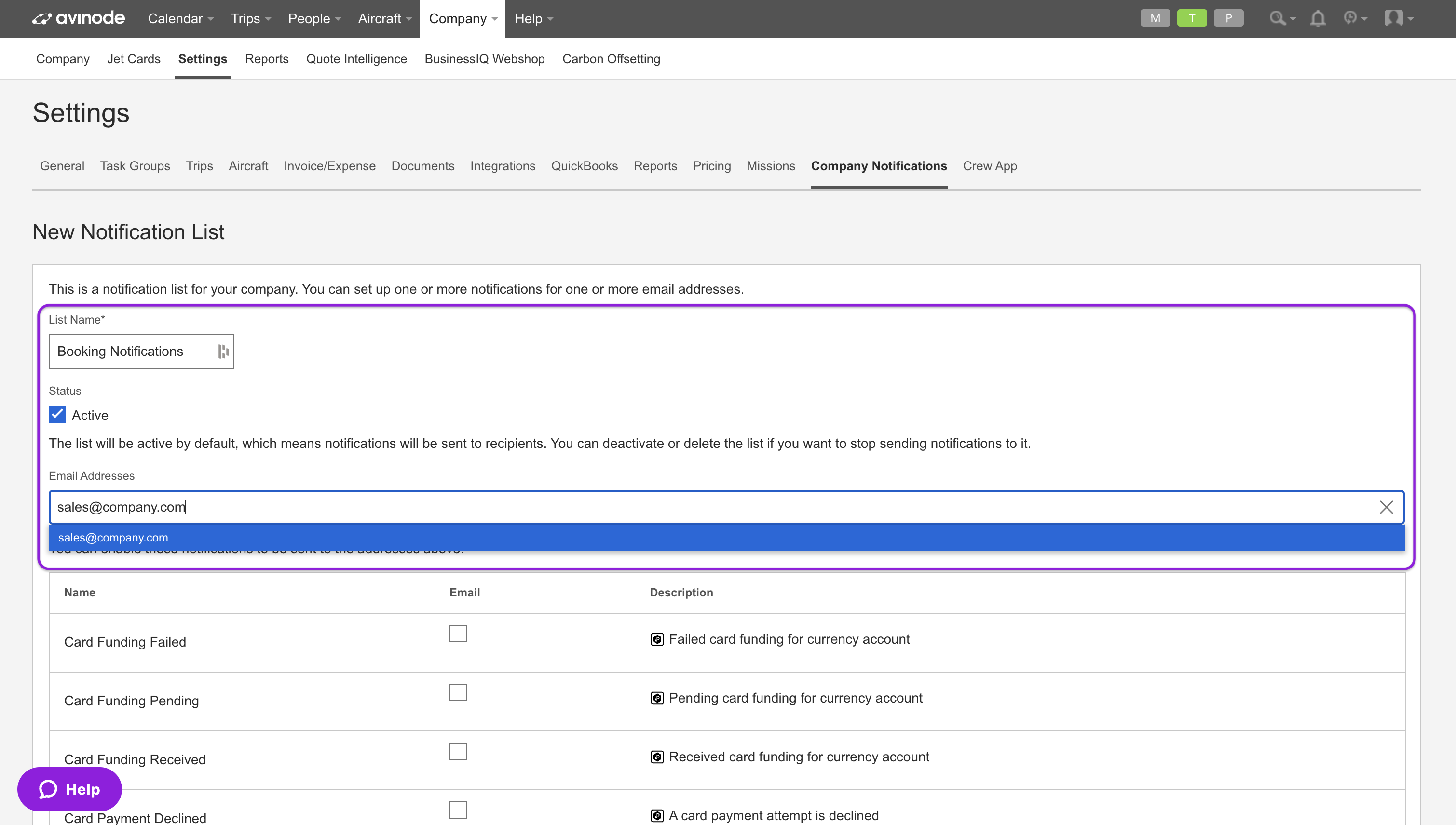Click the Company Notifications tab
Screen dimensions: 1456x825
click(879, 166)
